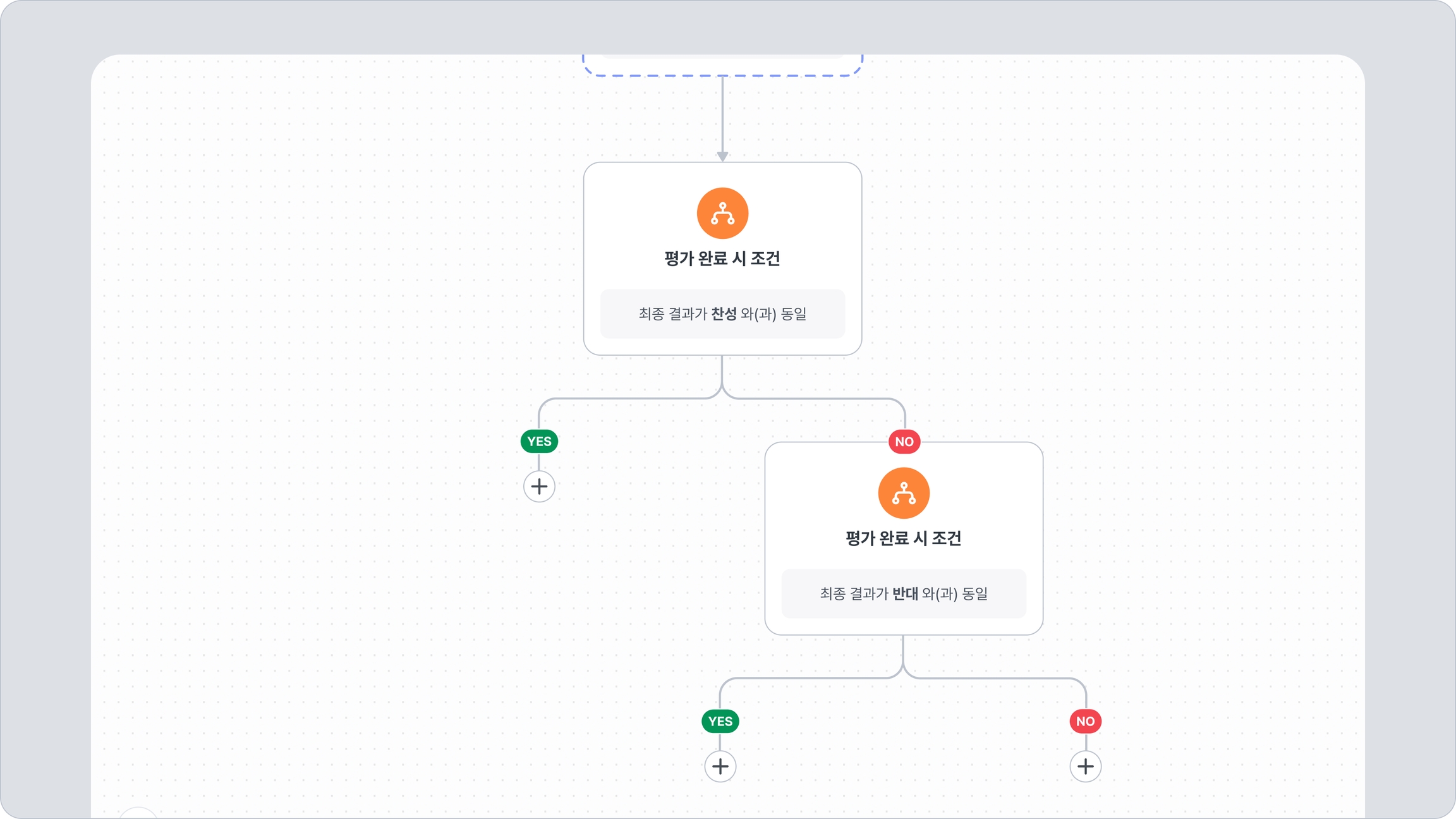Screen dimensions: 1456x819
Task: Select the upper '평가 완료 시 조건' title
Action: tap(722, 258)
